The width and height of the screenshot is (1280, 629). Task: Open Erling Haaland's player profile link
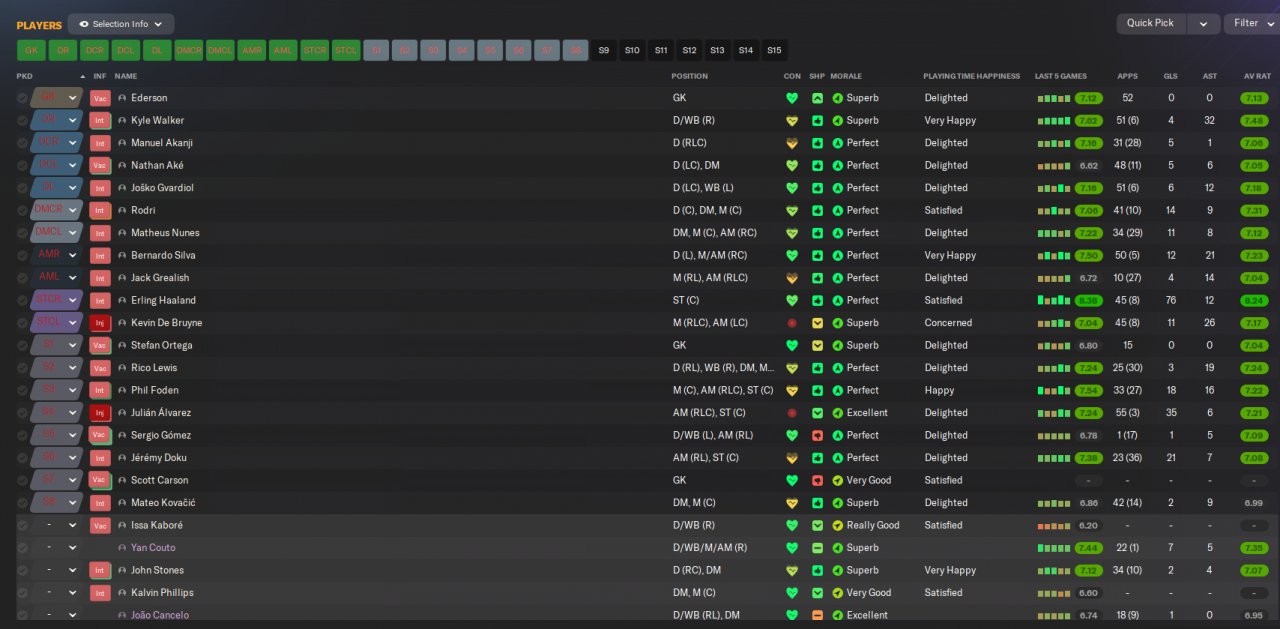[163, 300]
